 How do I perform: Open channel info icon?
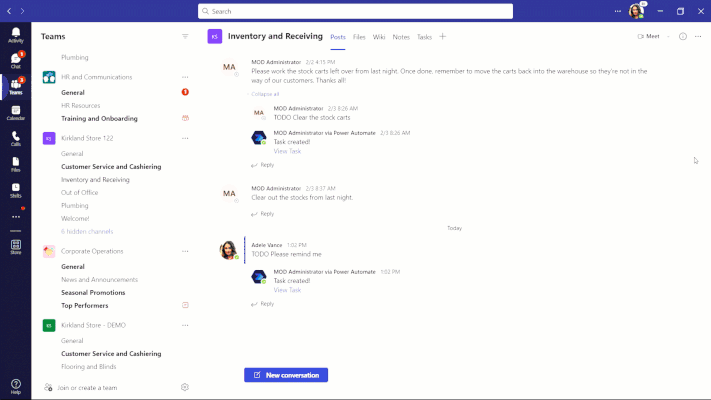(682, 36)
